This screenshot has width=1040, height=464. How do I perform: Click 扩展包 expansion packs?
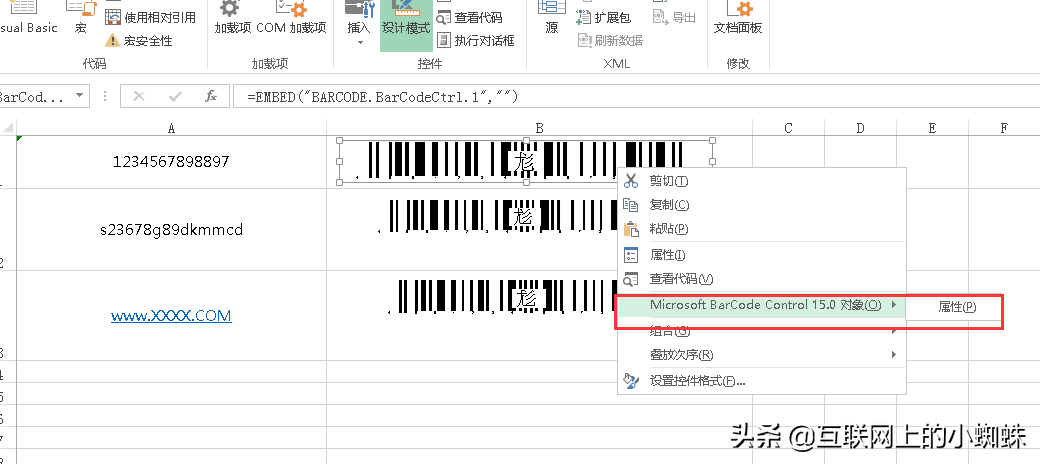pyautogui.click(x=604, y=17)
